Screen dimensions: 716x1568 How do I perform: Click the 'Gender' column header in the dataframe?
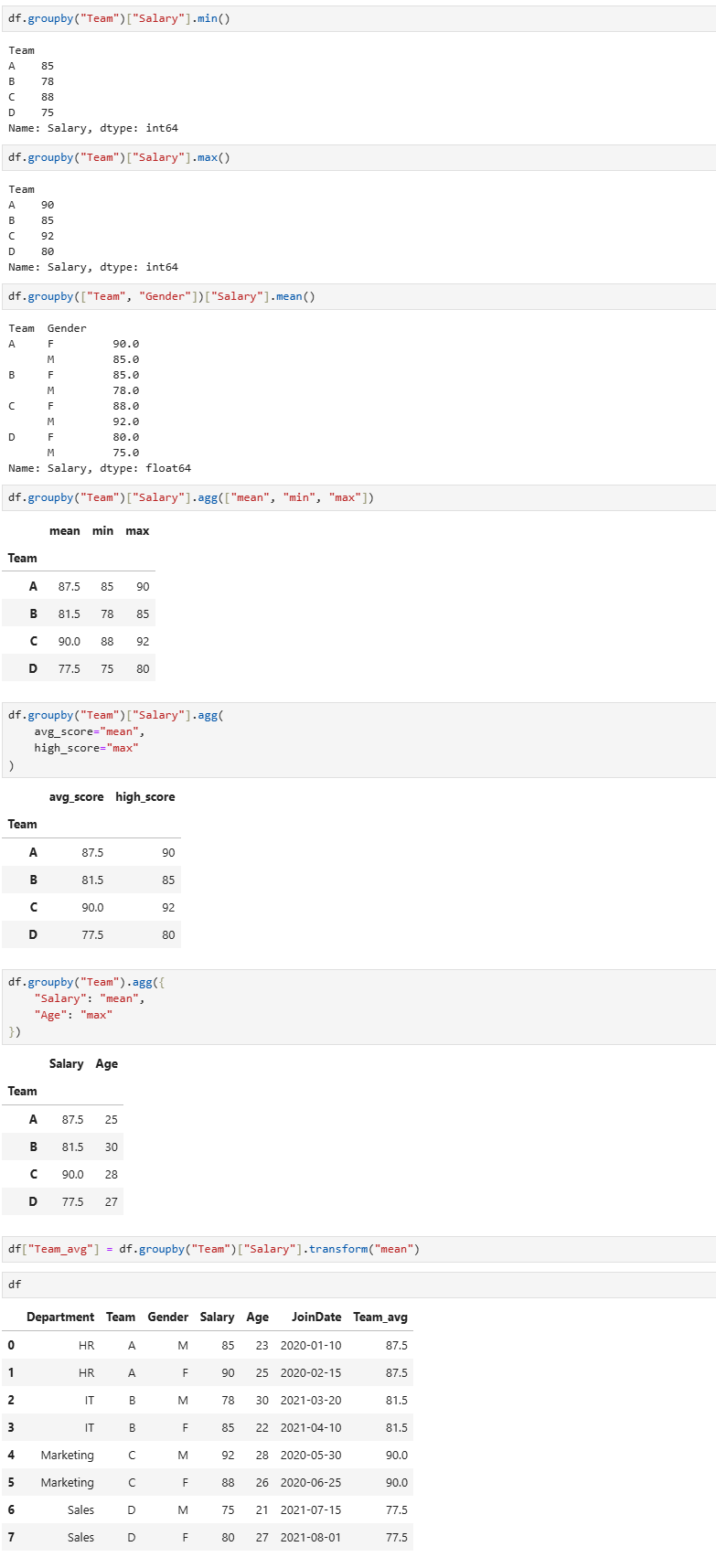pos(167,1317)
